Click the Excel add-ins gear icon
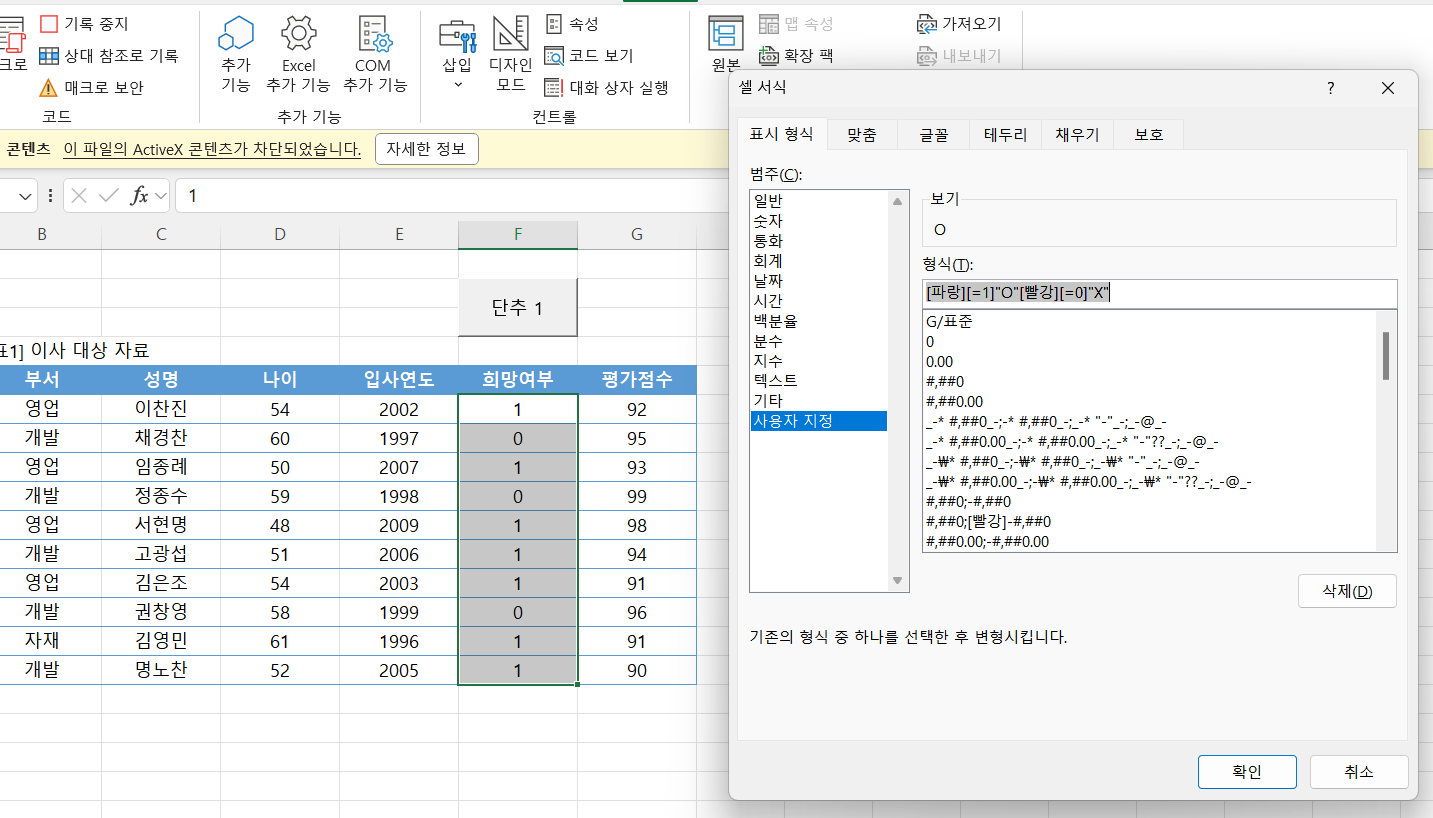This screenshot has height=818, width=1433. [298, 34]
